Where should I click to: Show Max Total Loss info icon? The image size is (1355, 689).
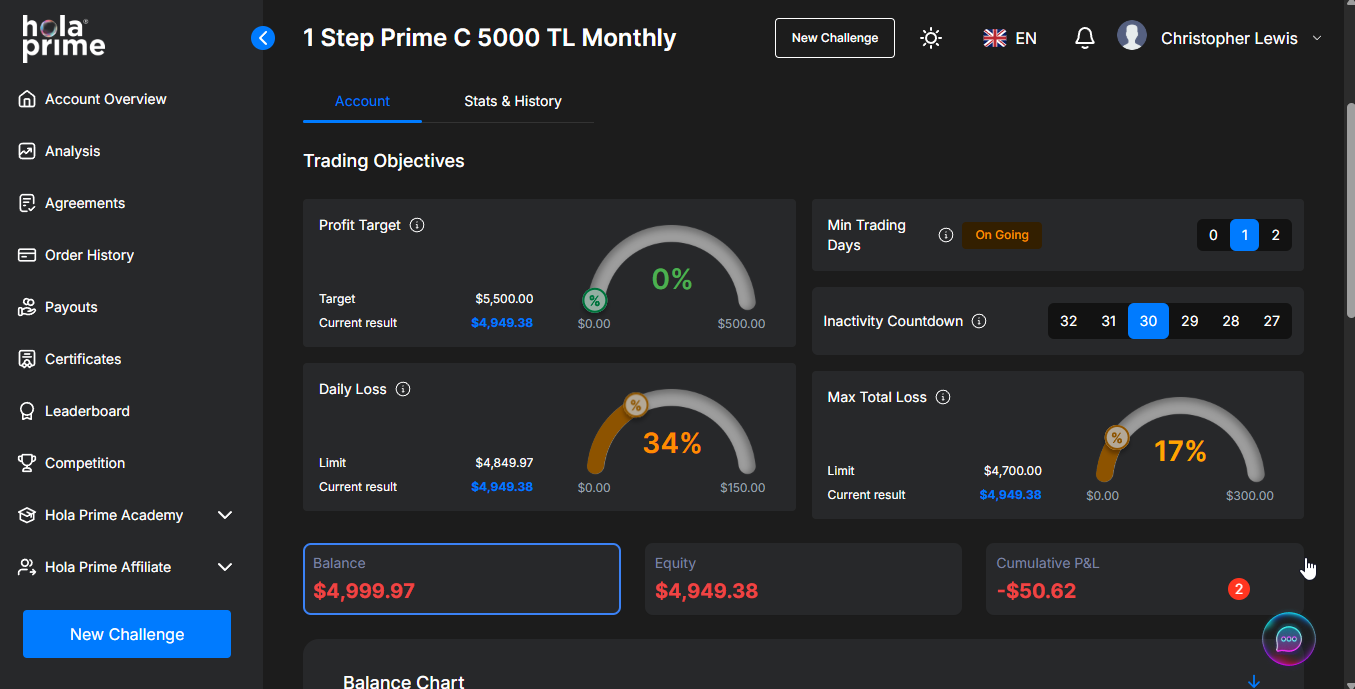coord(942,397)
